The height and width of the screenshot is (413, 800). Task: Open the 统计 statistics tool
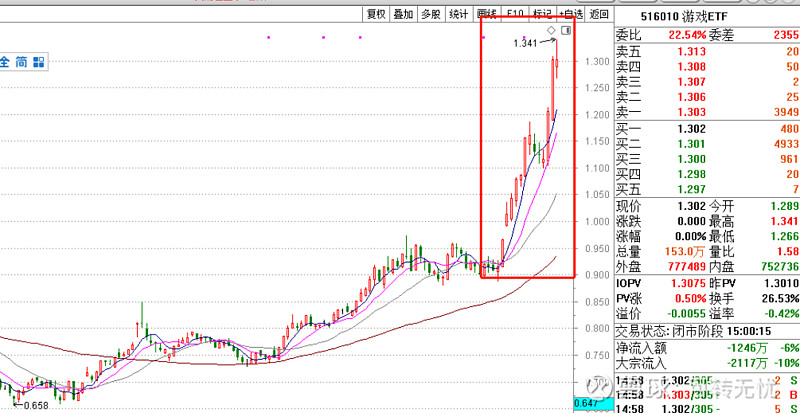pos(458,14)
